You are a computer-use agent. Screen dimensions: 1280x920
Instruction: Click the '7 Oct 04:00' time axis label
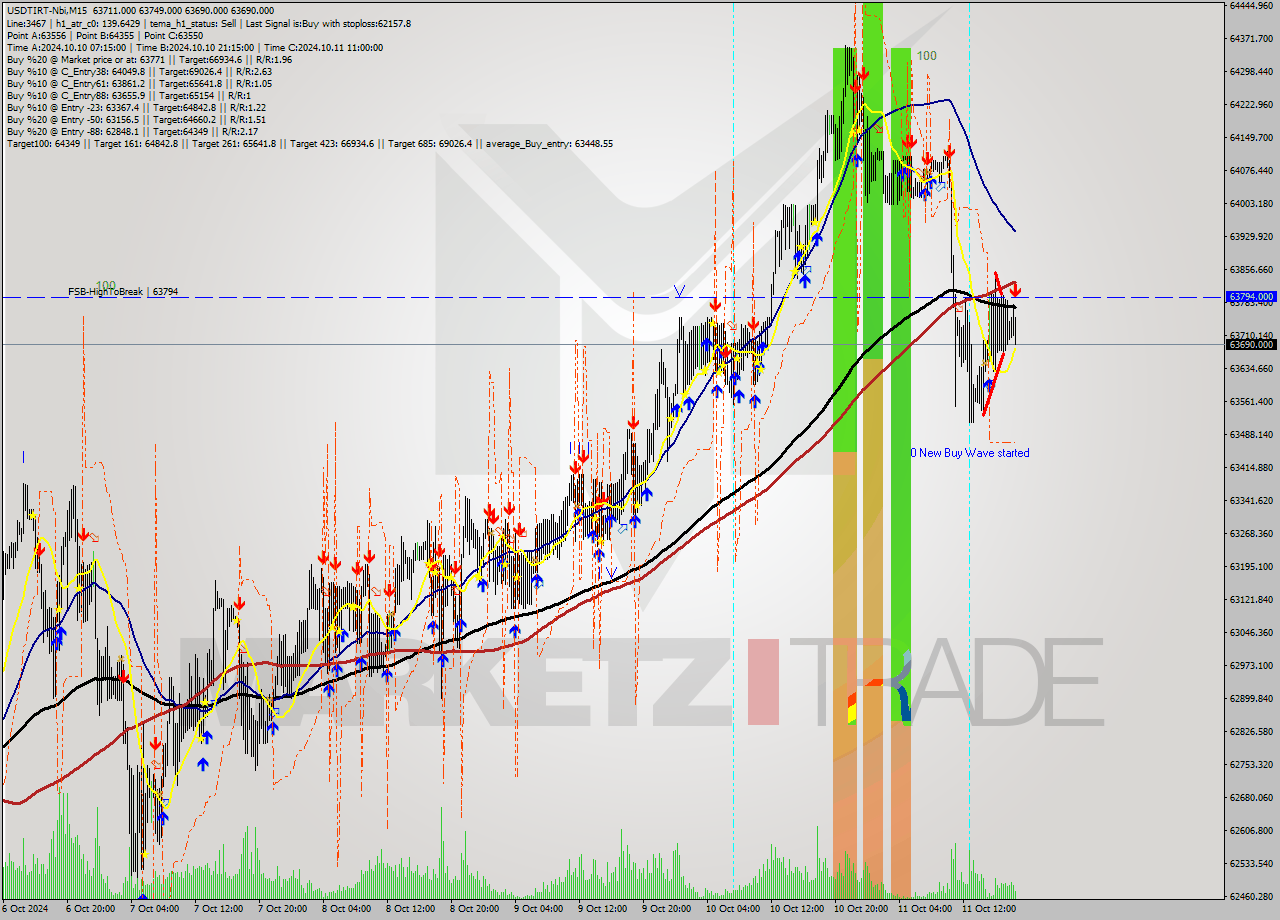coord(155,909)
